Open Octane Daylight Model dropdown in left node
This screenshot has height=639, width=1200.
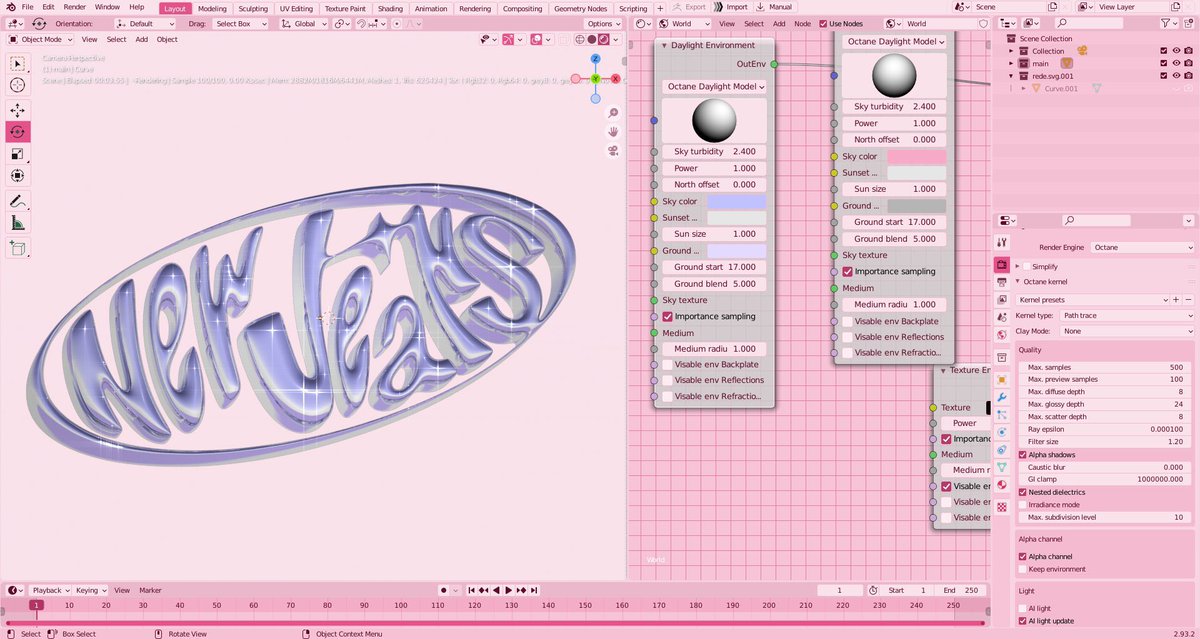[x=714, y=87]
